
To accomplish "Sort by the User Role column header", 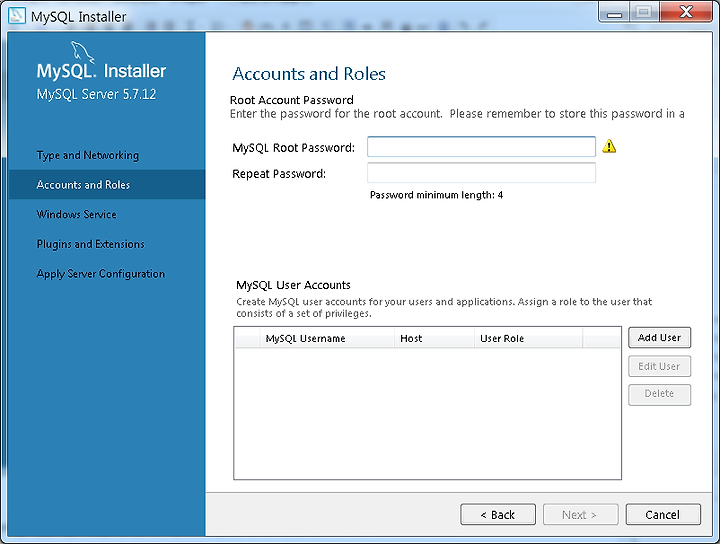I will (529, 338).
